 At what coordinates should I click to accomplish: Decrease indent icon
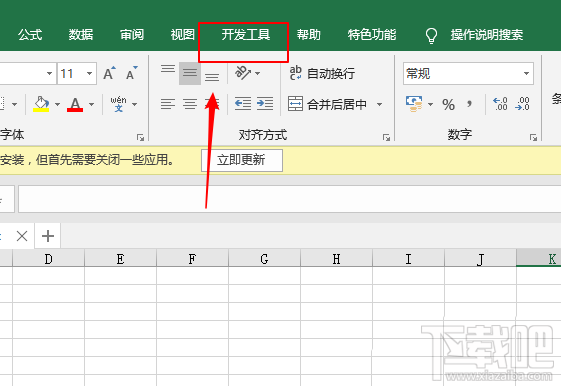coord(243,104)
